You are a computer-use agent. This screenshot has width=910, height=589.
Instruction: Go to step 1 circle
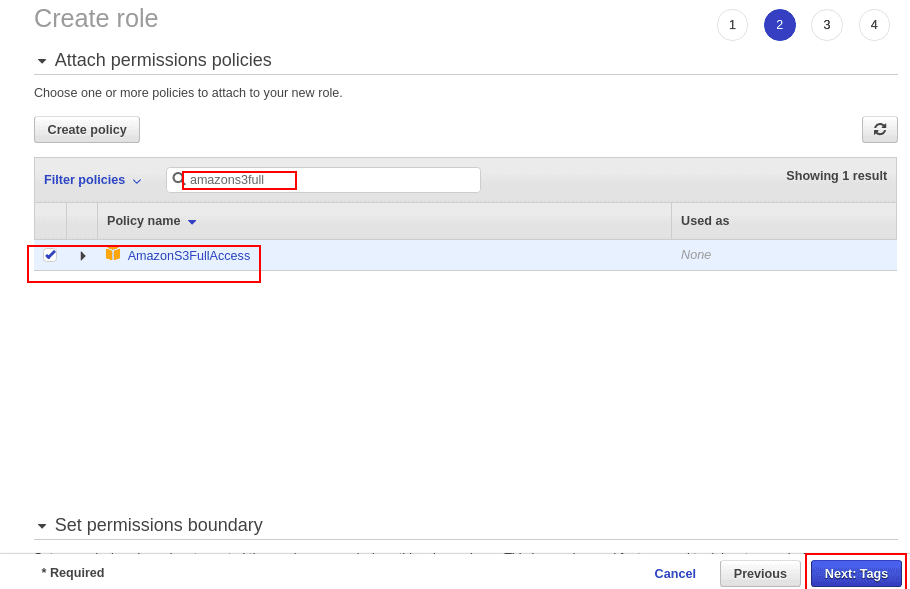[732, 25]
